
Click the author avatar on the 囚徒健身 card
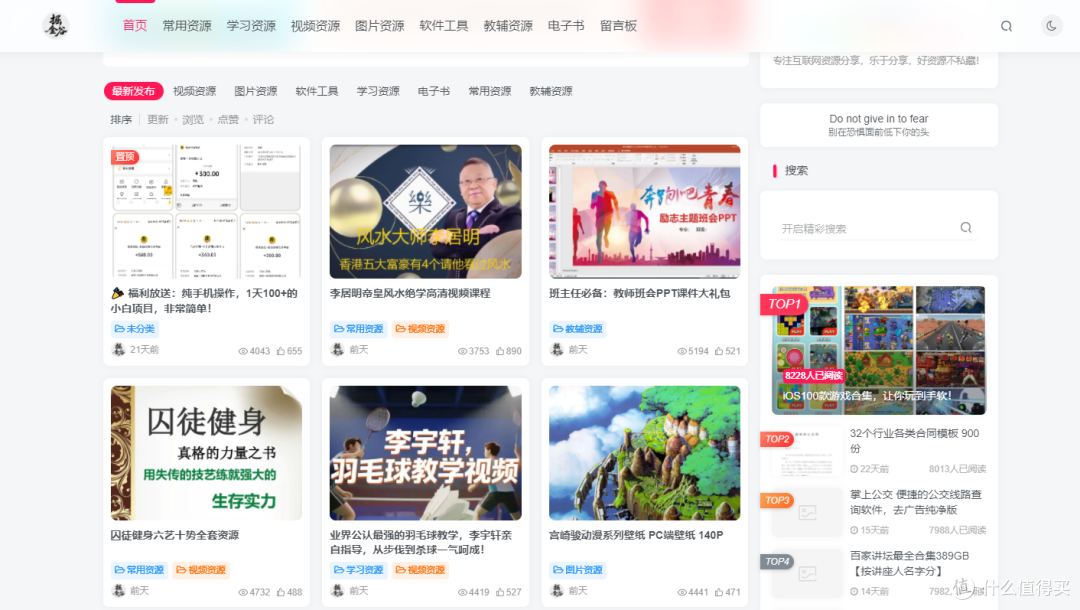(118, 591)
